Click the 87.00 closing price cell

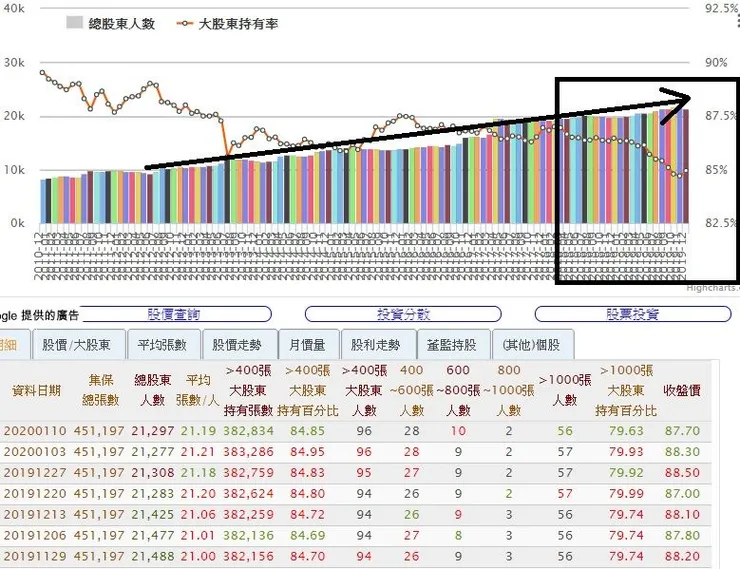point(682,494)
